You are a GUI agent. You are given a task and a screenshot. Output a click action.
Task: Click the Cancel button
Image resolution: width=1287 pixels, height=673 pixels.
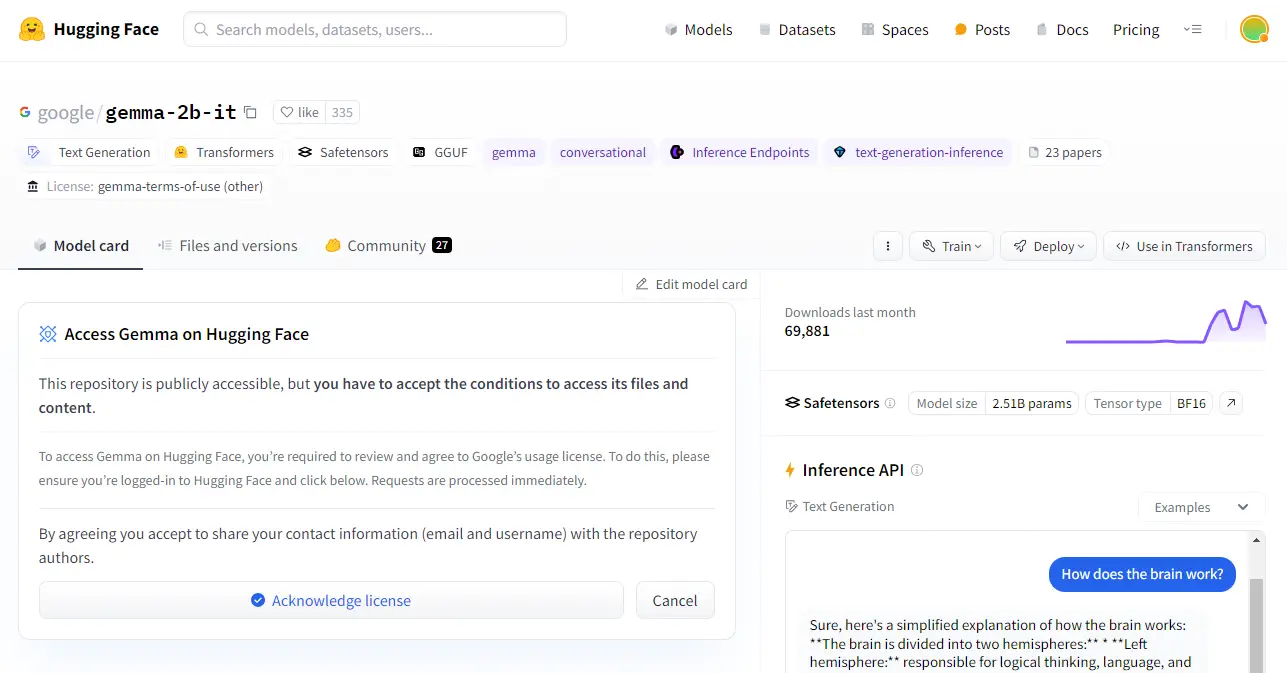pos(675,600)
